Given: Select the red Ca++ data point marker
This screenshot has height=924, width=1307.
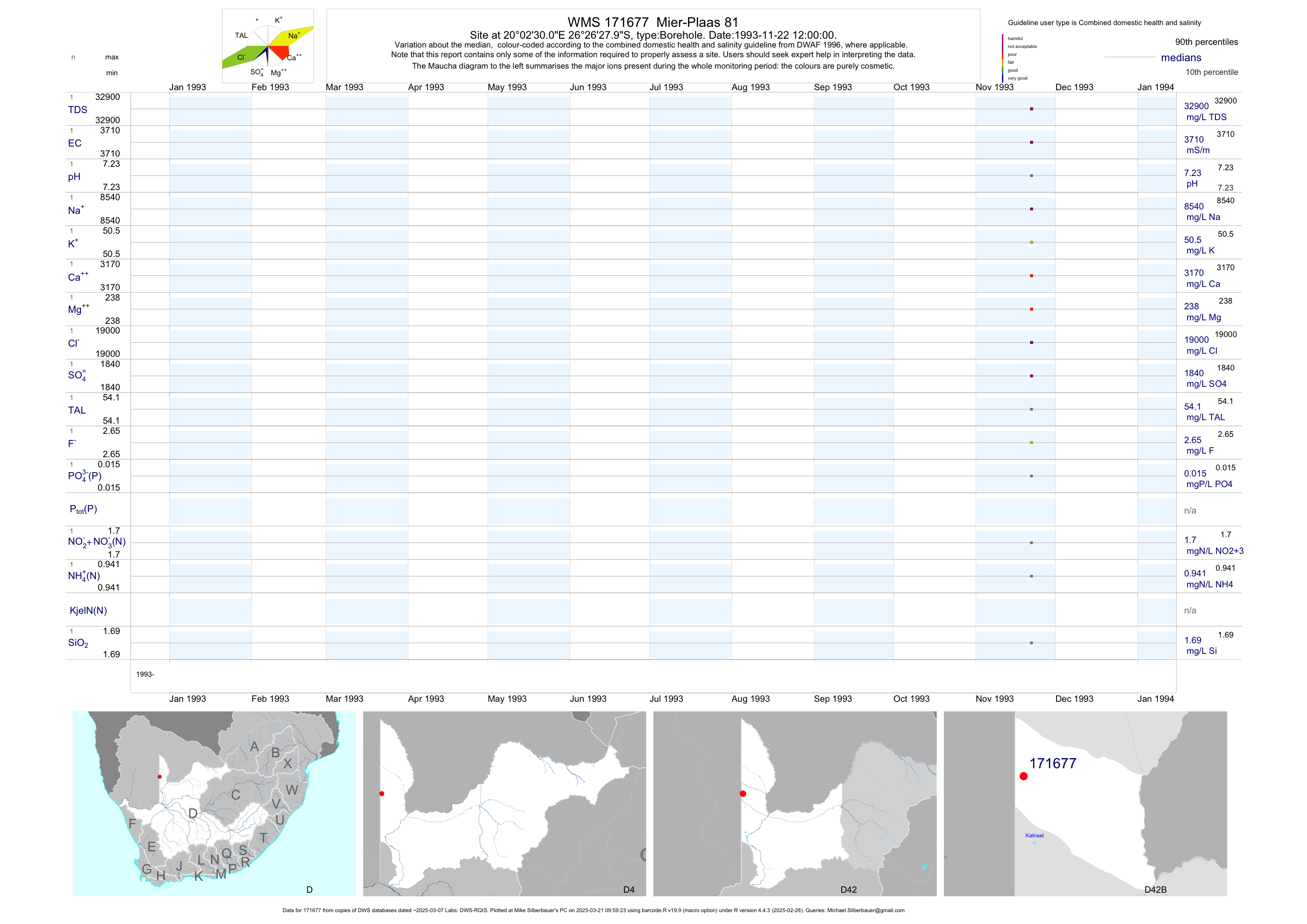Looking at the screenshot, I should [x=1031, y=276].
